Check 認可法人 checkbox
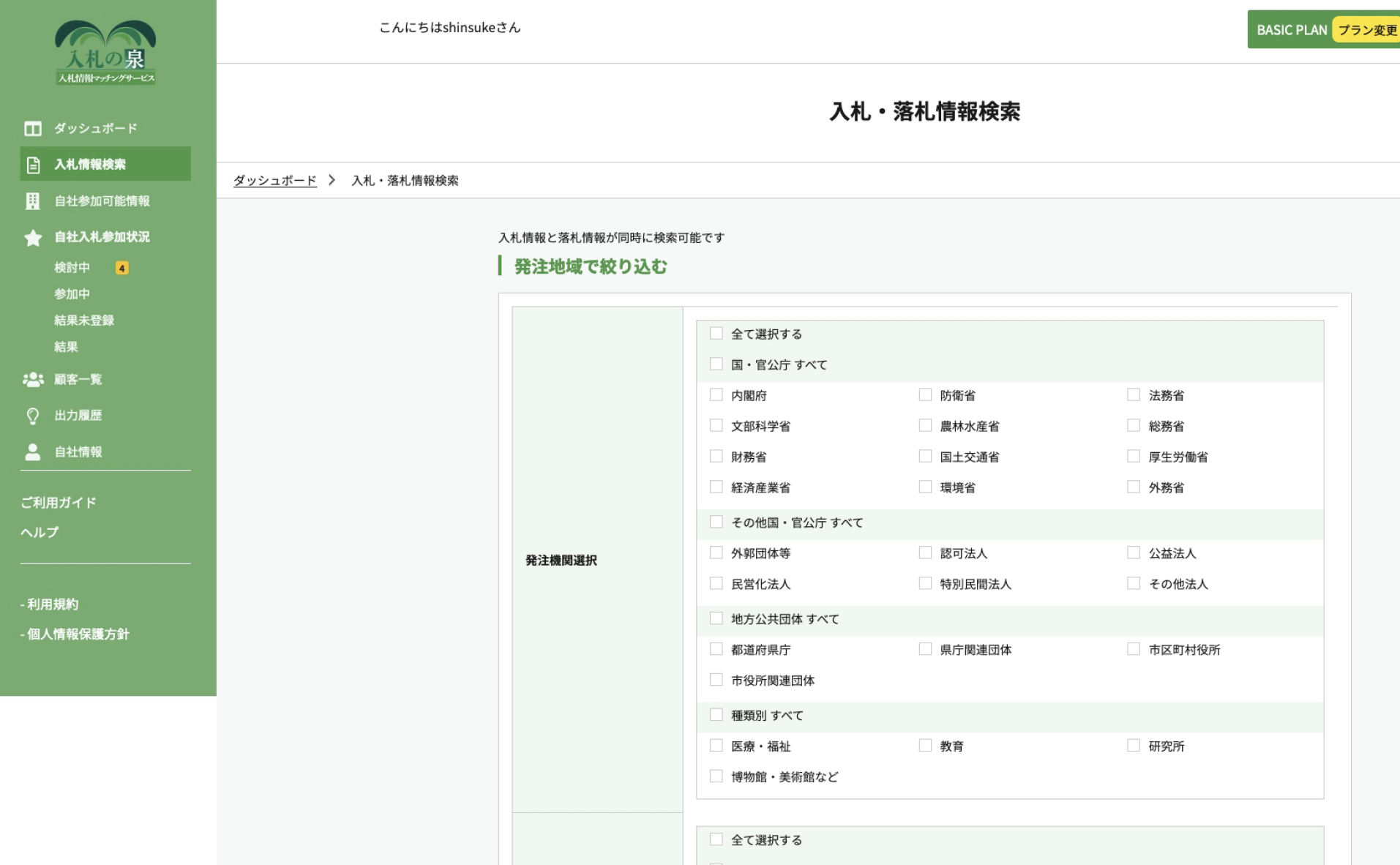Viewport: 1400px width, 865px height. [925, 553]
